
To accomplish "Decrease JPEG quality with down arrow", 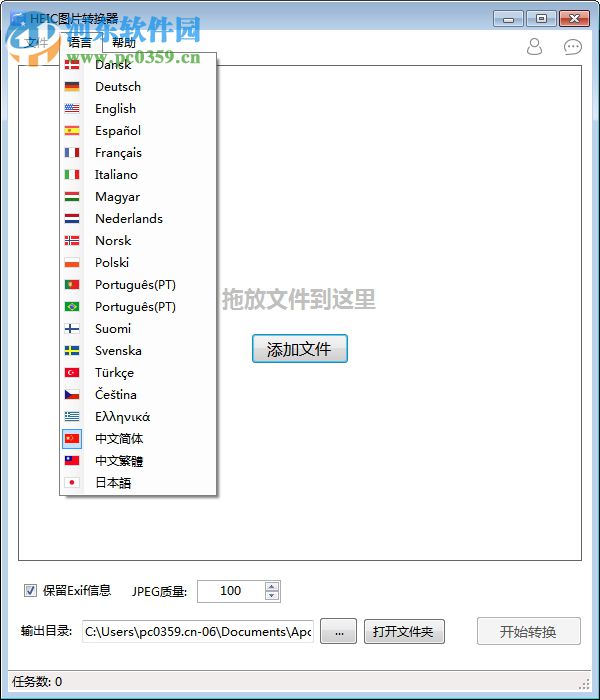I will (x=271, y=596).
